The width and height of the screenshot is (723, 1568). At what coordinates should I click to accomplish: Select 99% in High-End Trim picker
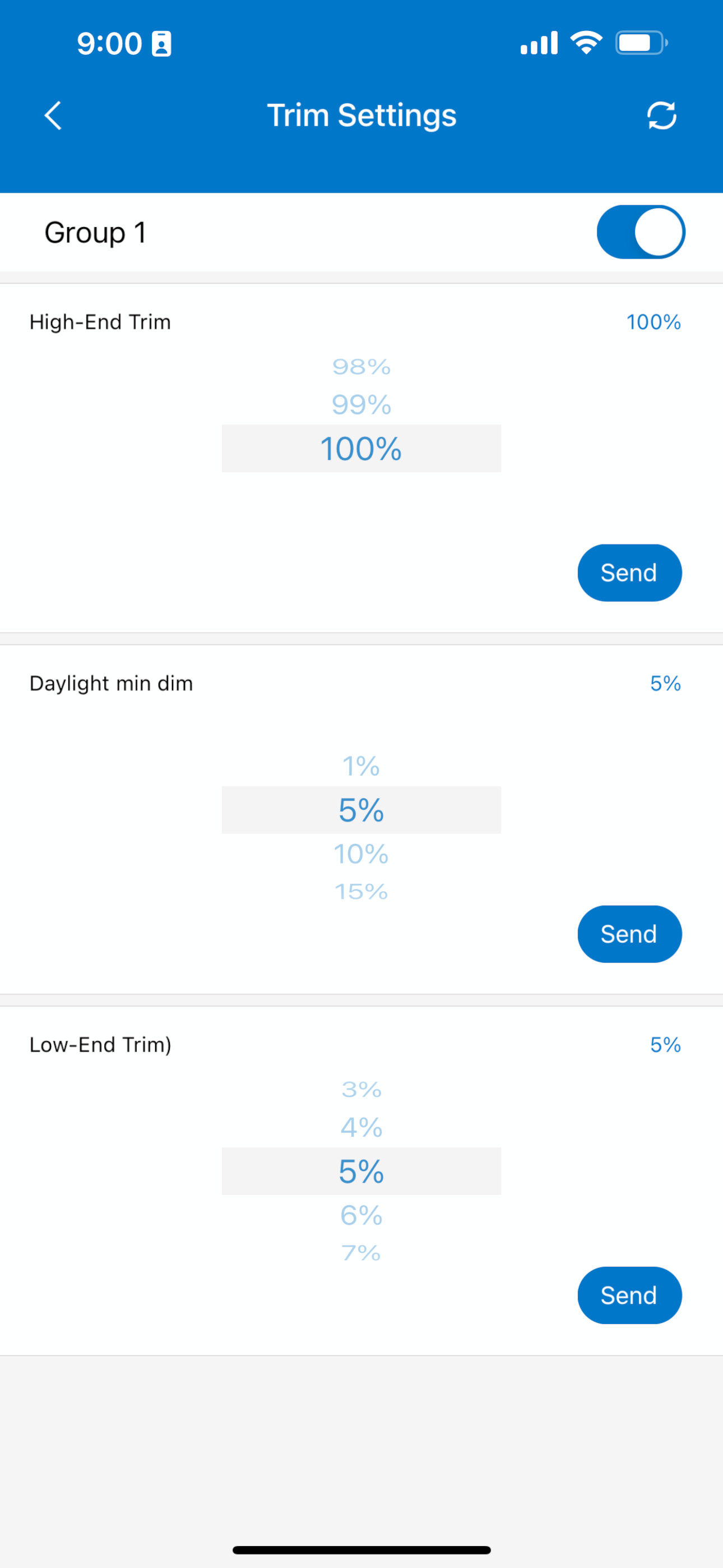pos(361,405)
